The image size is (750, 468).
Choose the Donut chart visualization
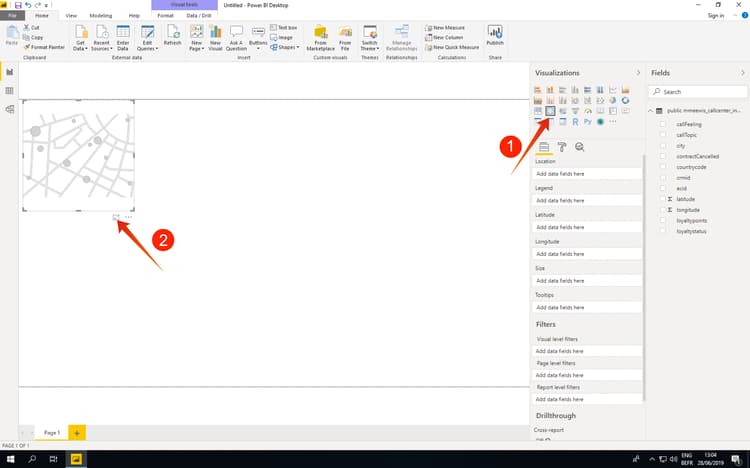pyautogui.click(x=625, y=100)
